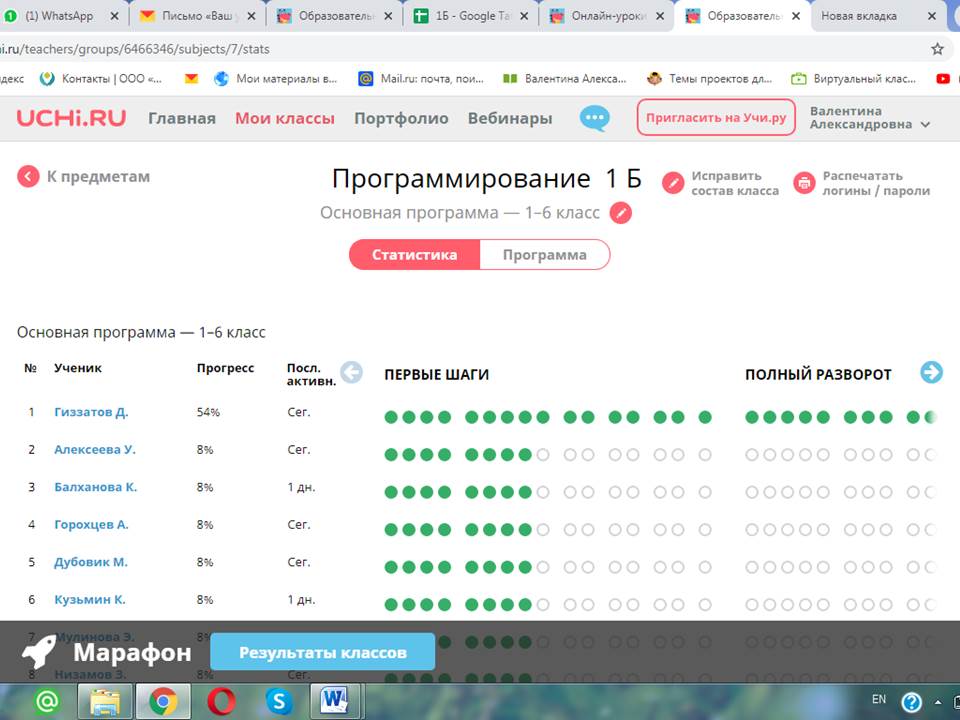Open the Skype icon in the taskbar

[279, 701]
